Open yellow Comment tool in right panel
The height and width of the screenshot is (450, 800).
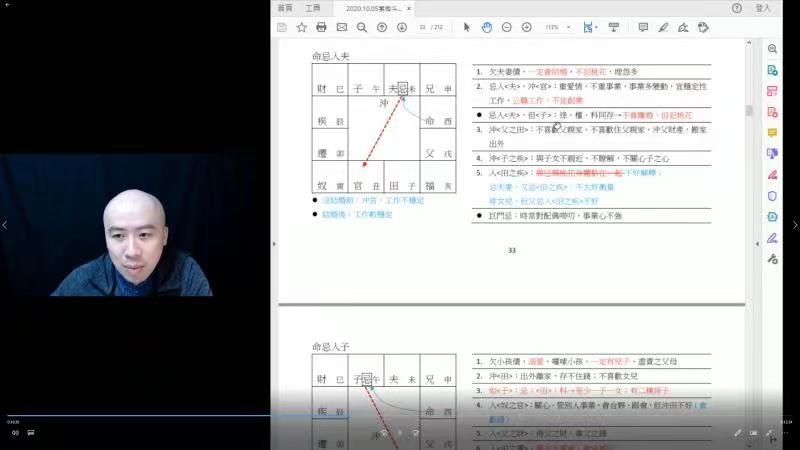tap(772, 133)
